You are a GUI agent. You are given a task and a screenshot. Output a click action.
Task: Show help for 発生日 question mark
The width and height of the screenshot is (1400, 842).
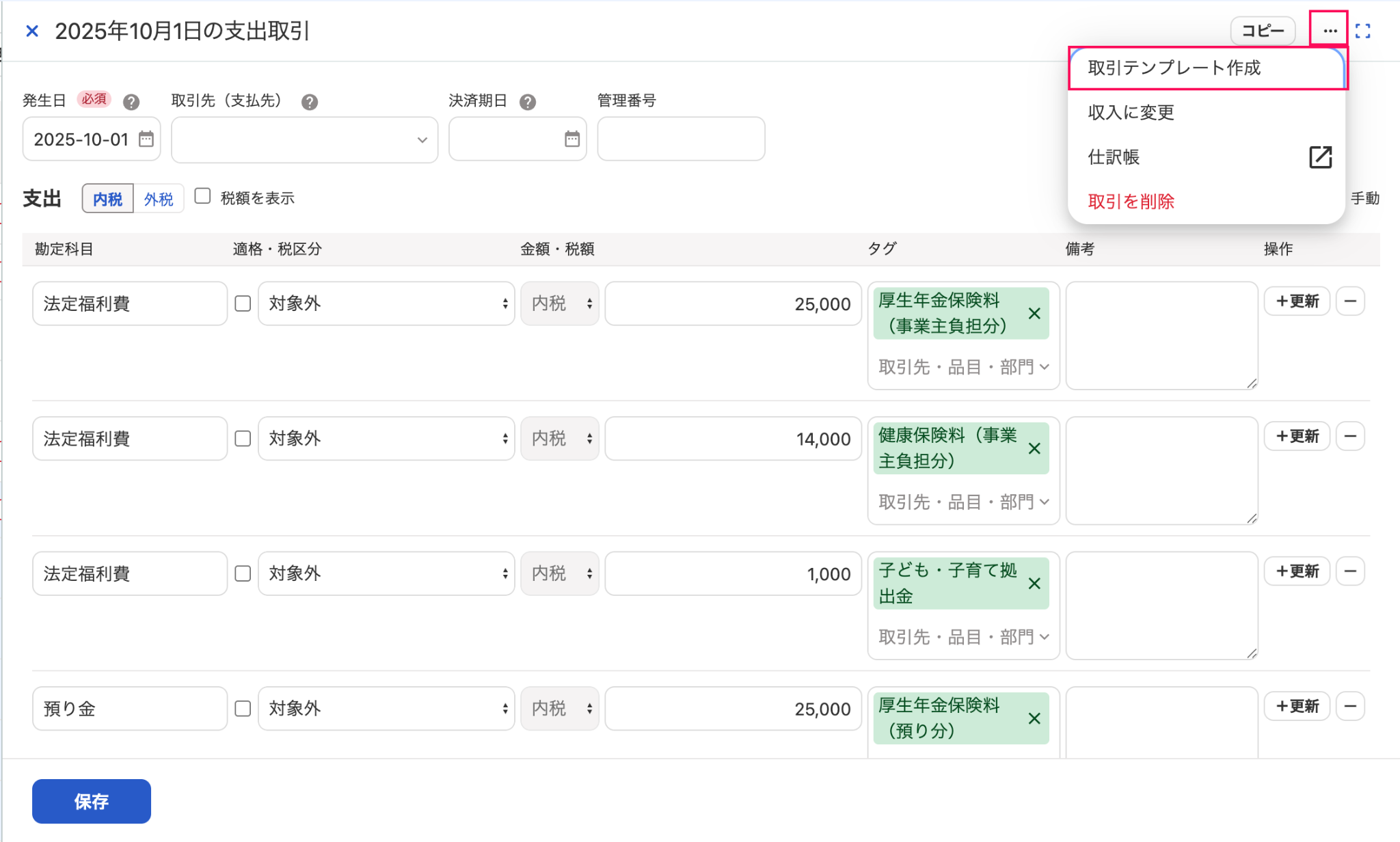pos(131,102)
